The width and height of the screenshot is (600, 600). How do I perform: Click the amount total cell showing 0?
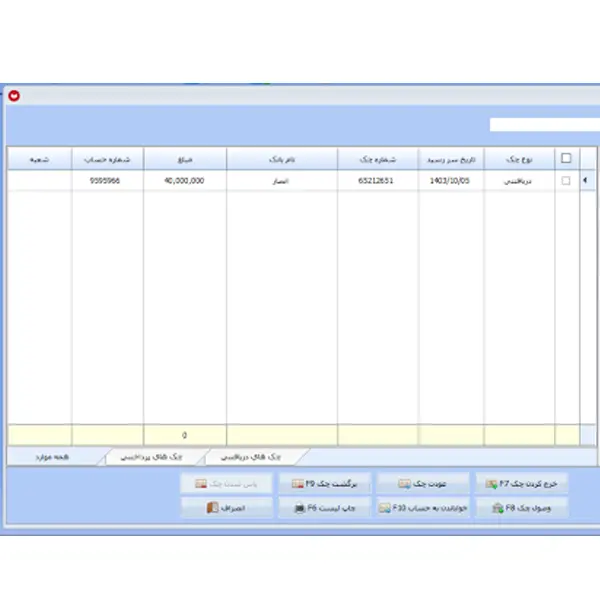point(185,435)
